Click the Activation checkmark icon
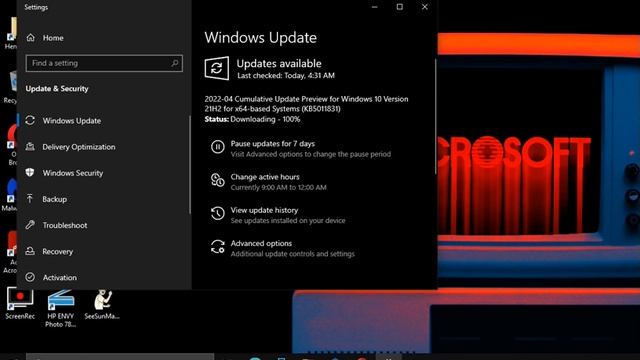 click(30, 277)
